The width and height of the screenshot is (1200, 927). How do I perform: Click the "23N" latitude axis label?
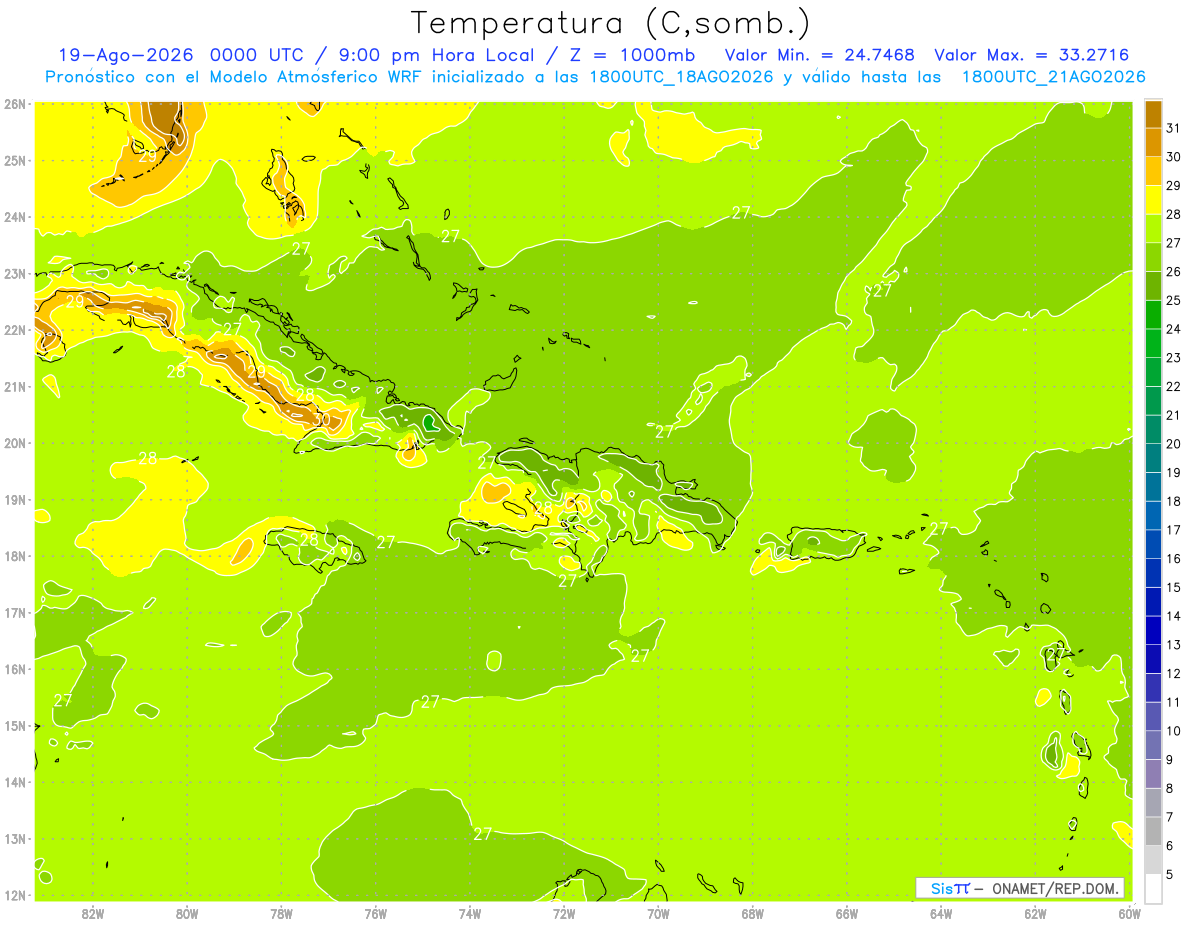coord(14,273)
